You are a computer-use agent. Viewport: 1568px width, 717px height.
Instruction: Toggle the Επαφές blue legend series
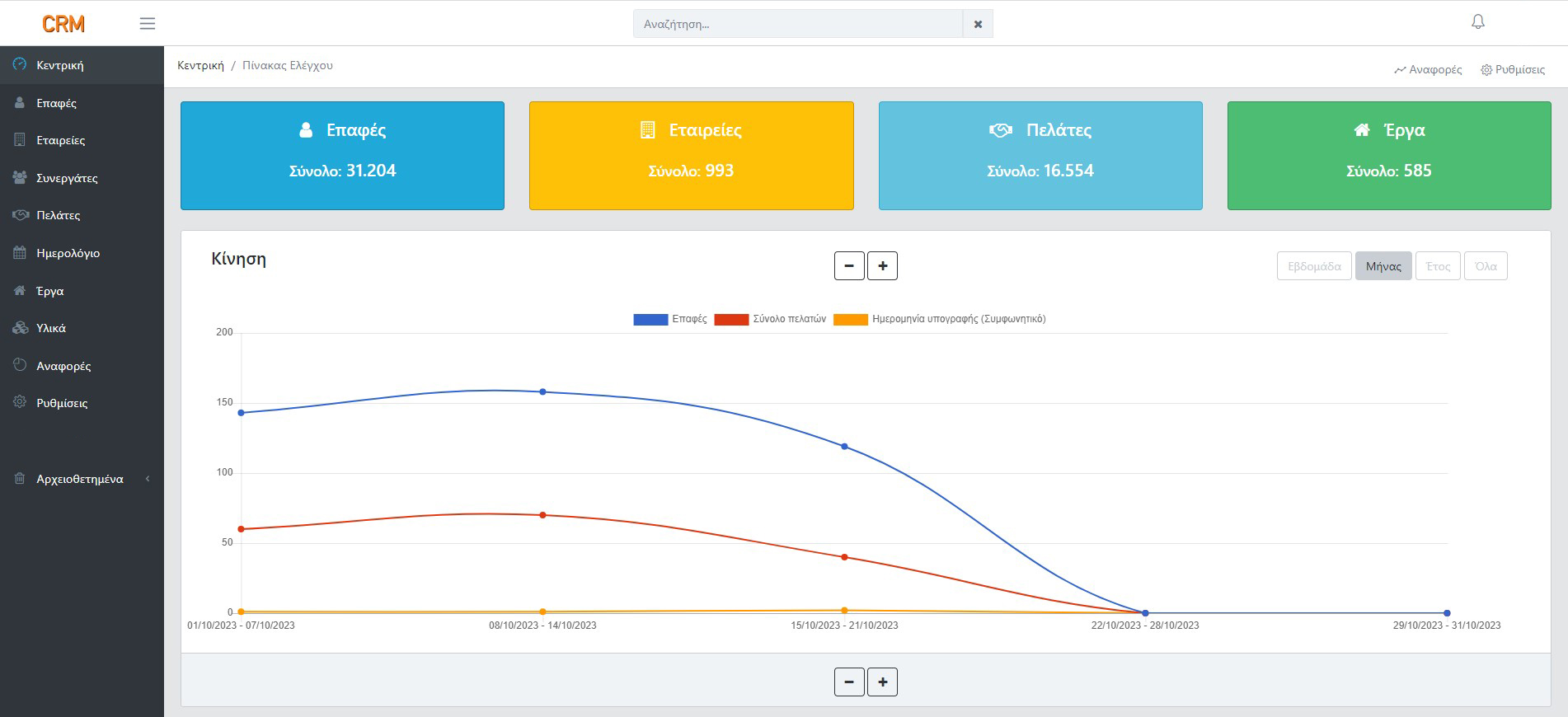tap(669, 319)
